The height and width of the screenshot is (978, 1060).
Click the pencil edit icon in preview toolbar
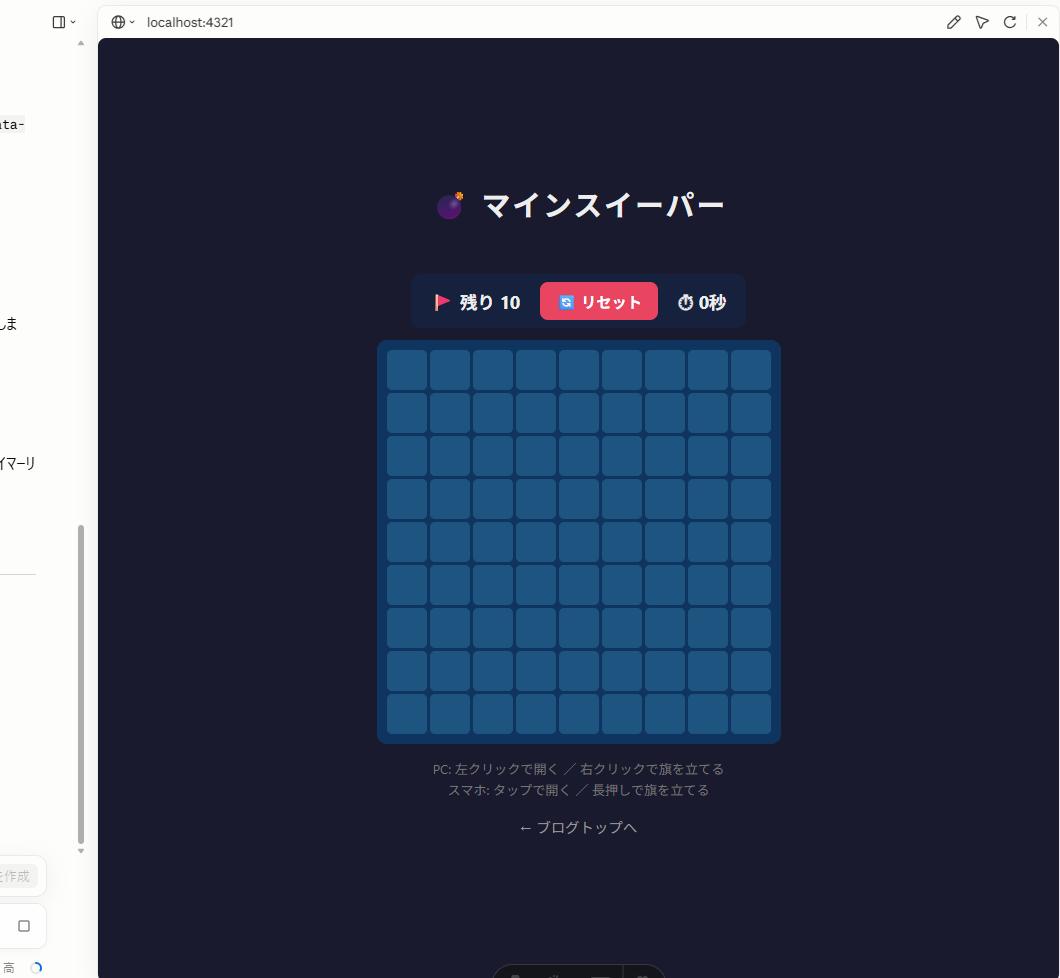pos(953,22)
